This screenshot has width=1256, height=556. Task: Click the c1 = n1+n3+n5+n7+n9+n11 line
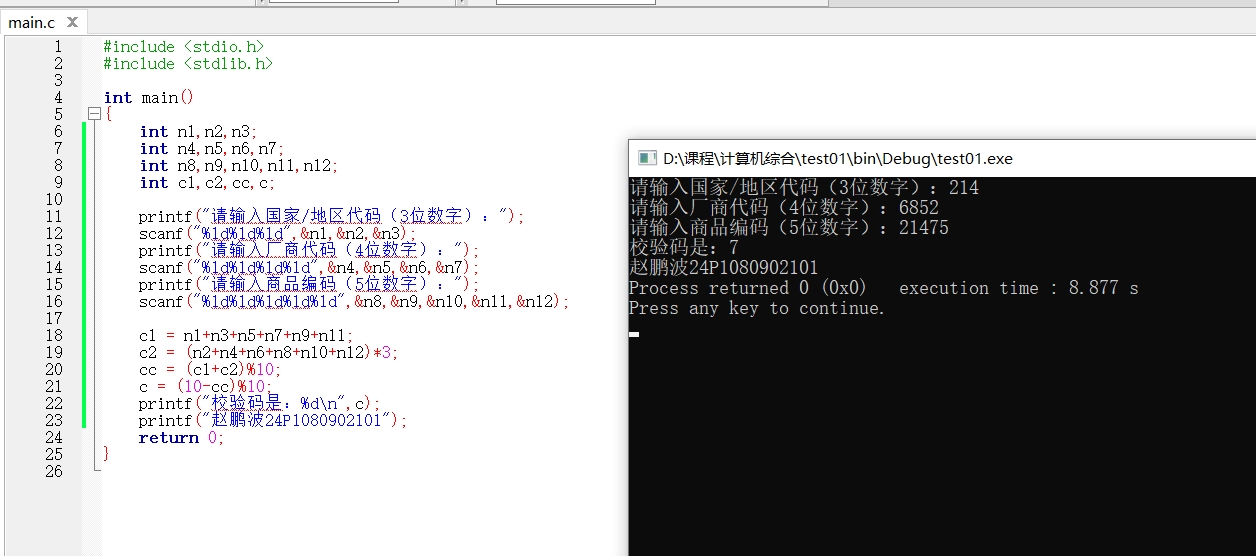[246, 335]
